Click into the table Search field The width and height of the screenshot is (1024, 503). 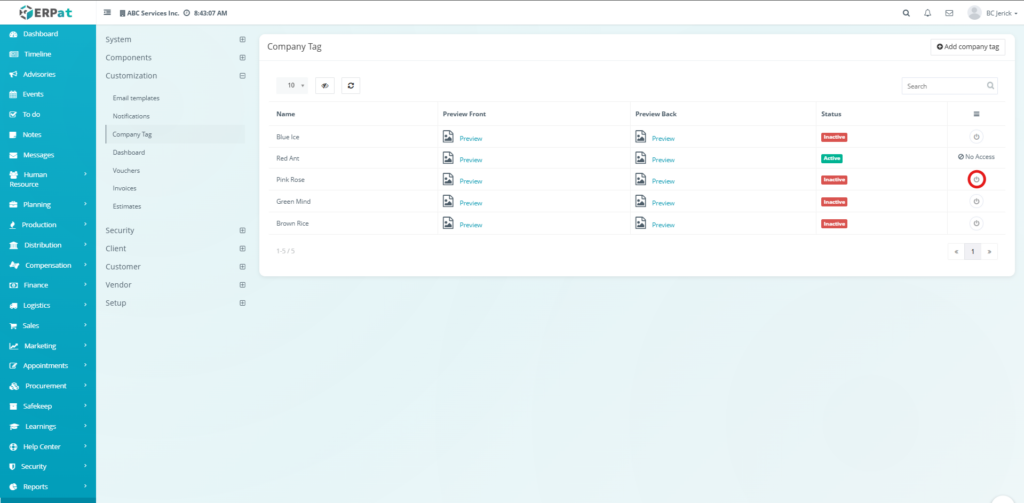[x=943, y=86]
